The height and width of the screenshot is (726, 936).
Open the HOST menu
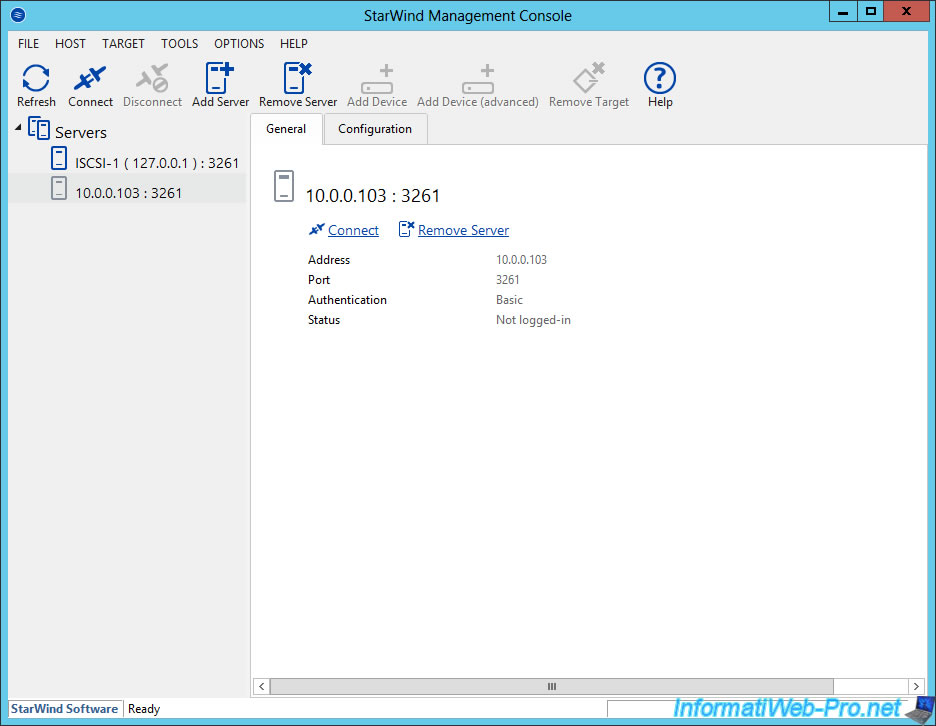point(70,44)
